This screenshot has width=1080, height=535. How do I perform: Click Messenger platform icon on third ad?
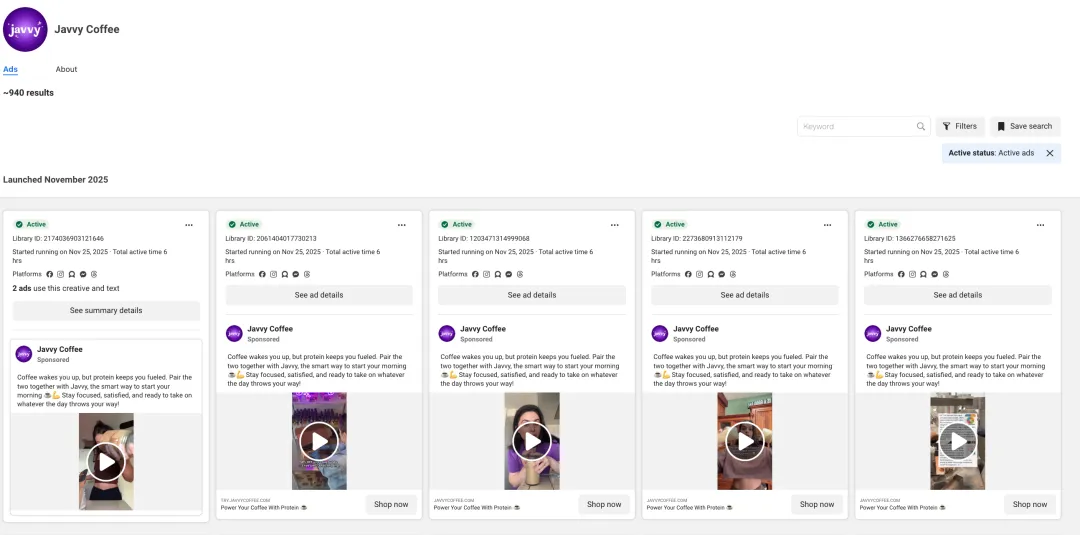click(509, 274)
